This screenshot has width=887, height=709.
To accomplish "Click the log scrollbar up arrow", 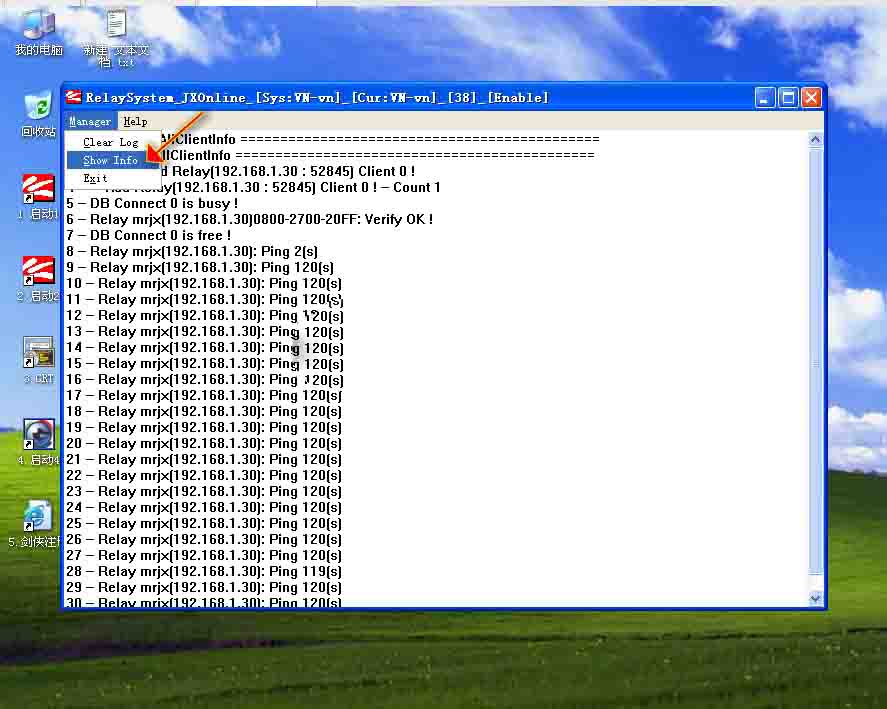I will point(815,139).
